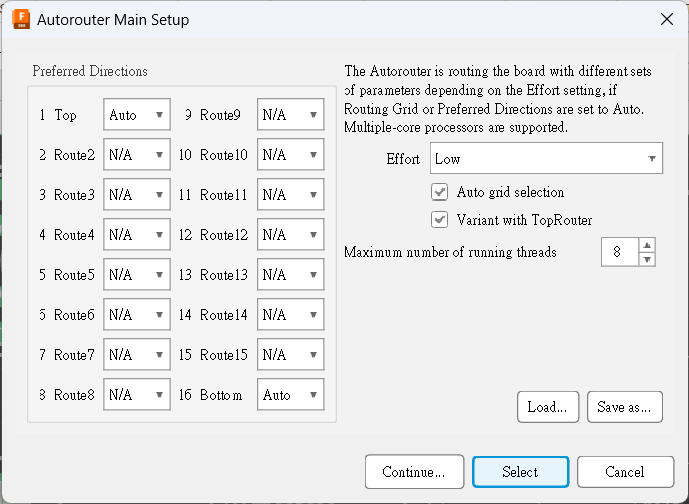The height and width of the screenshot is (504, 689).
Task: Open the Bottom layer direction dropdown
Action: pos(291,395)
